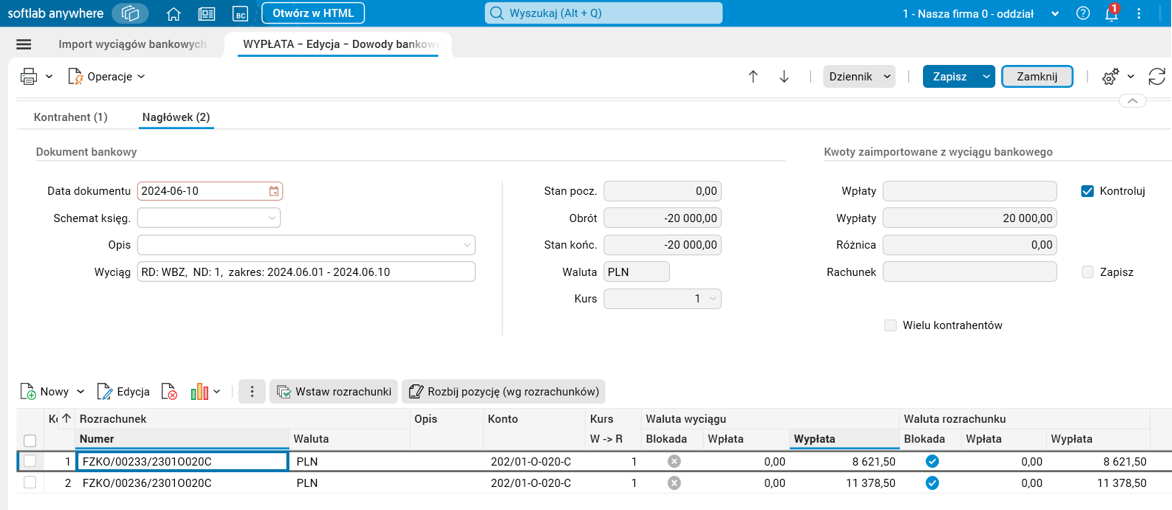Go to the home icon

173,13
